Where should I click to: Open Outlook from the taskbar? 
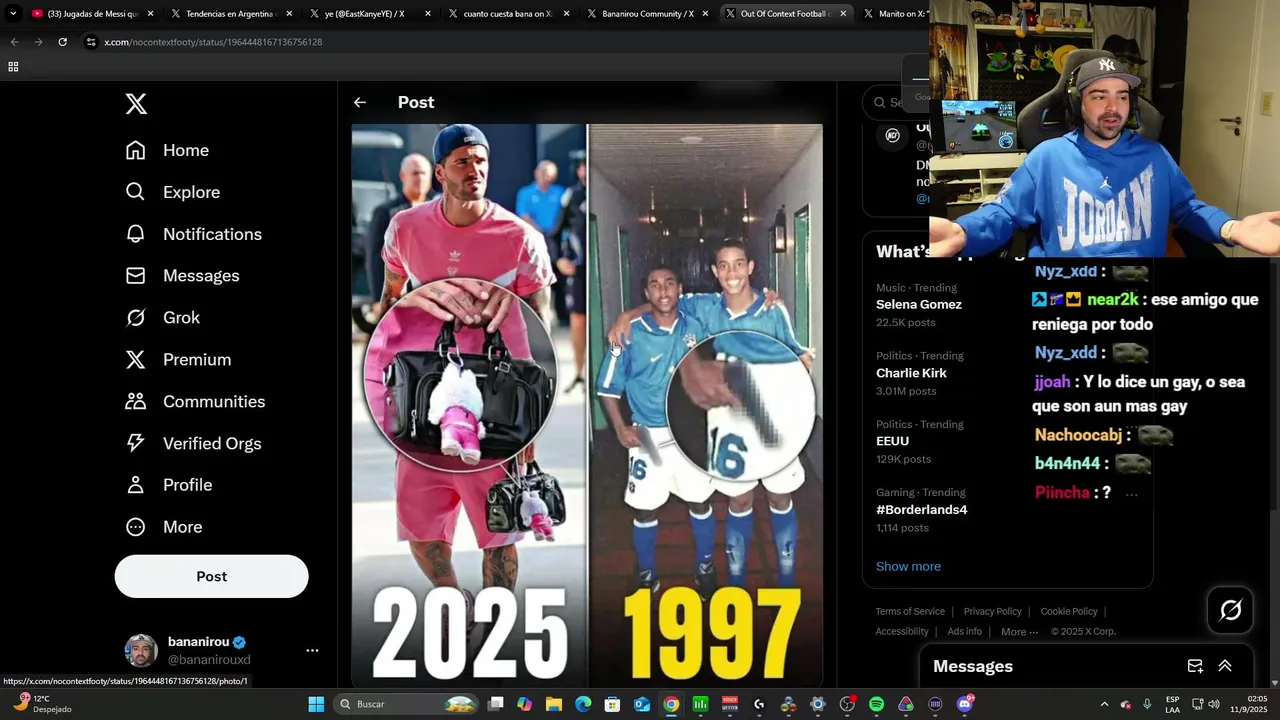(642, 704)
